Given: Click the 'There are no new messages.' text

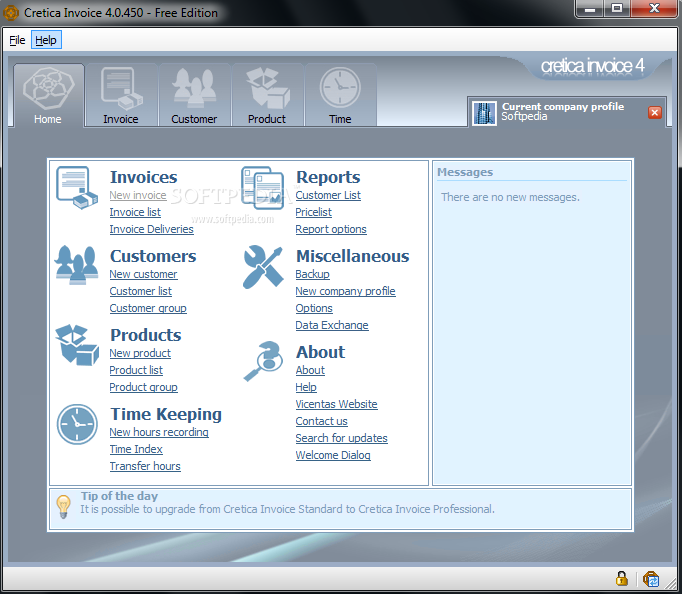Looking at the screenshot, I should tap(510, 197).
